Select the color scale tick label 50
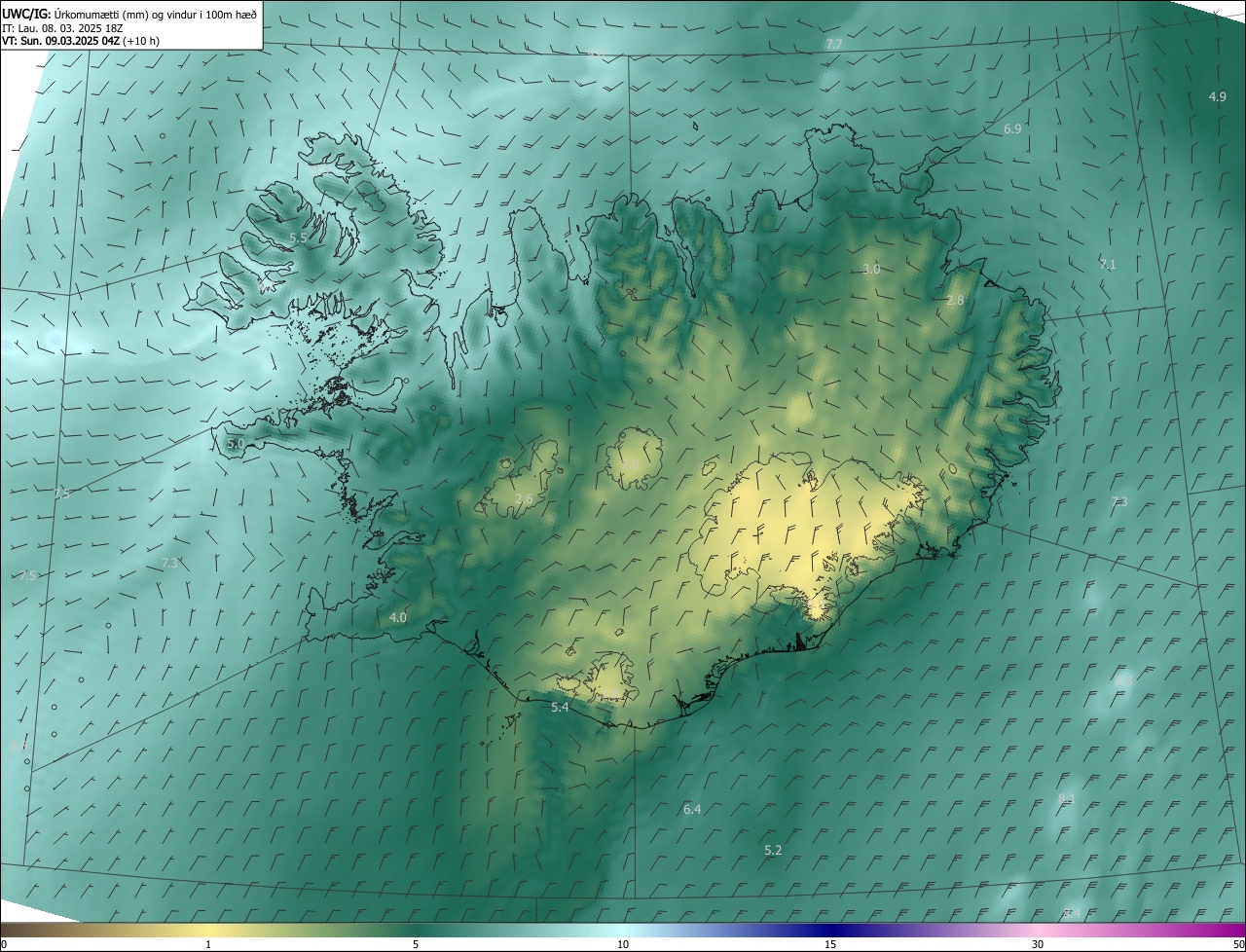This screenshot has width=1246, height=952. (x=1238, y=944)
